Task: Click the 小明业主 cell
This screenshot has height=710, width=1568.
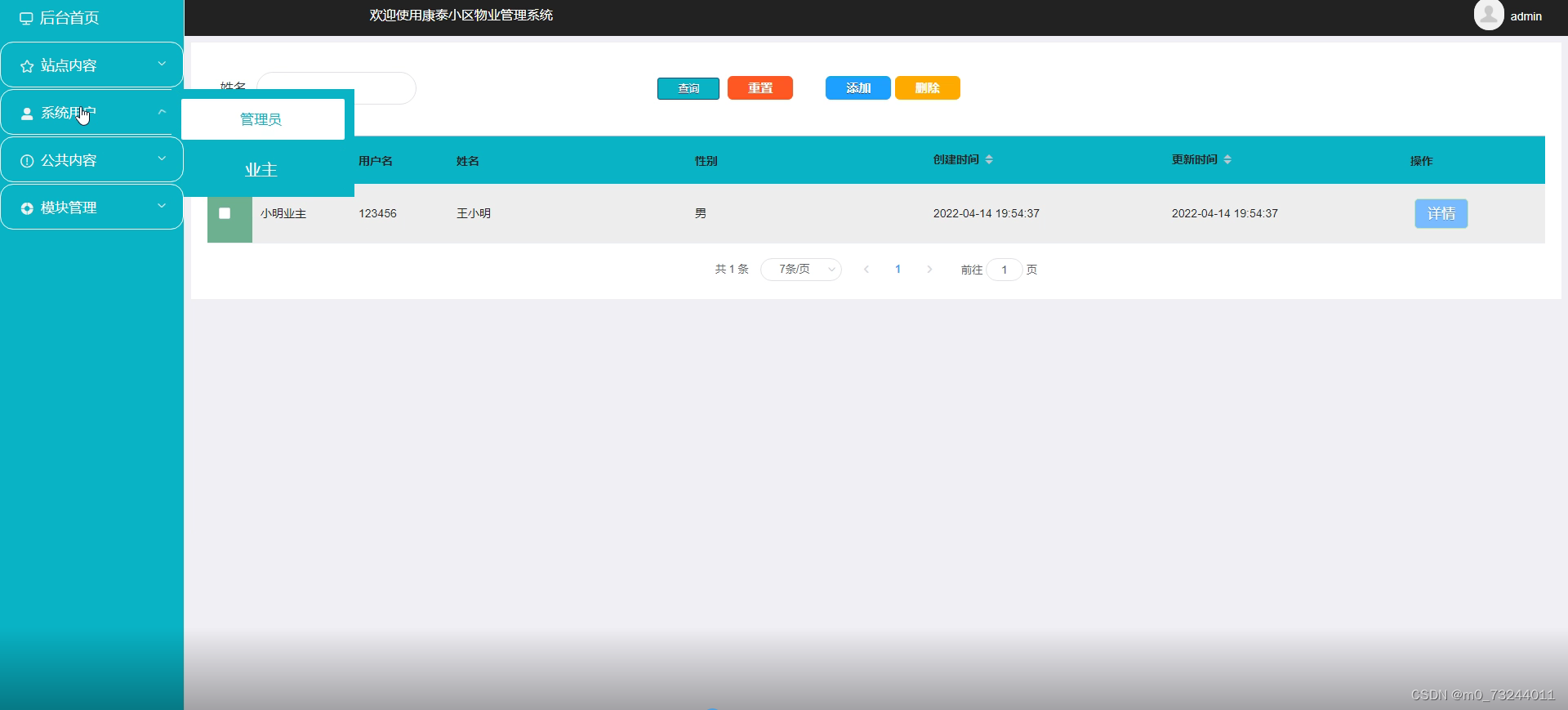Action: (x=283, y=213)
